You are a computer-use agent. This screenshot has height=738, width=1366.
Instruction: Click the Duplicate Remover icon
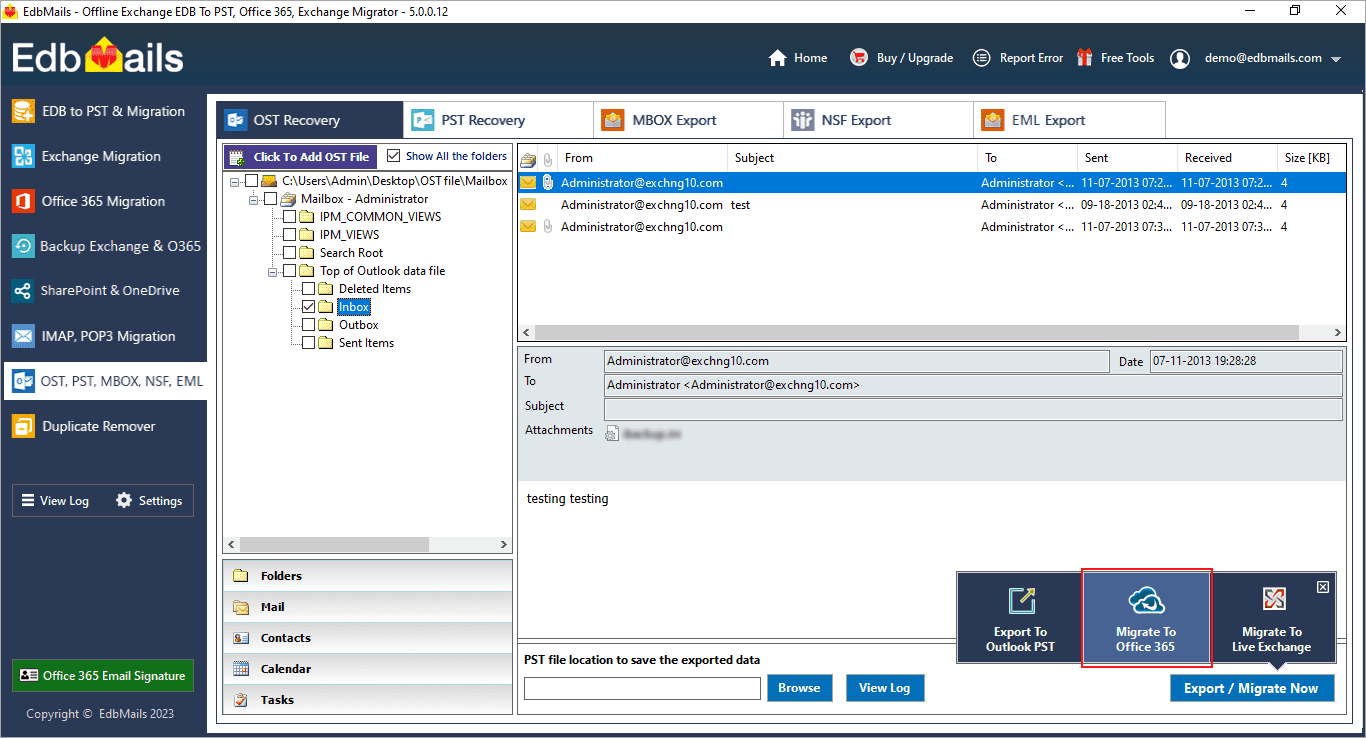pyautogui.click(x=22, y=426)
